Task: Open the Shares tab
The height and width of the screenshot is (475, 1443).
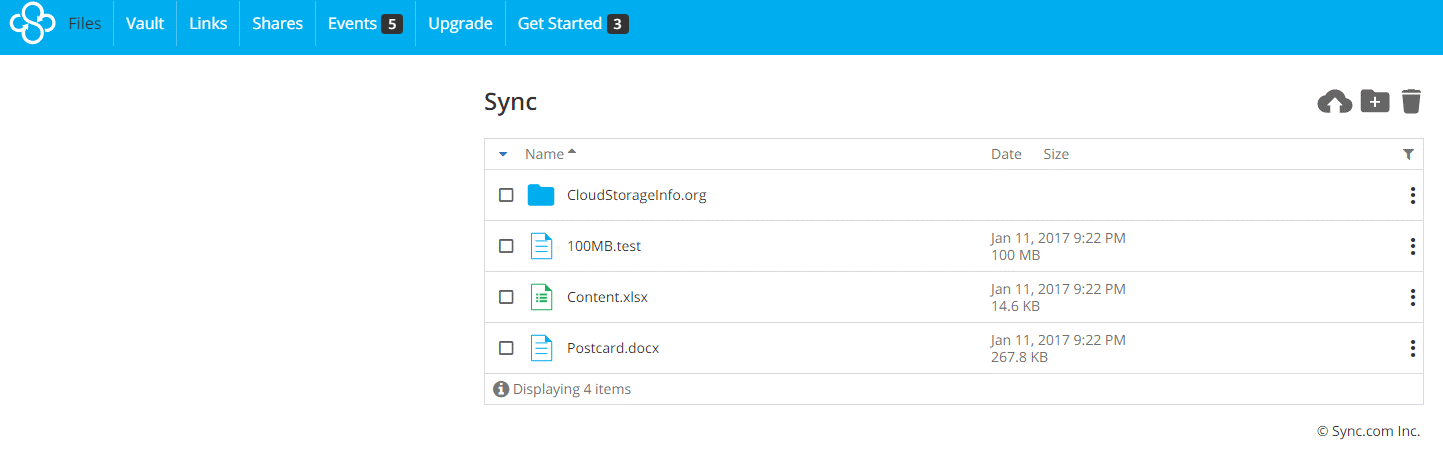Action: point(277,23)
